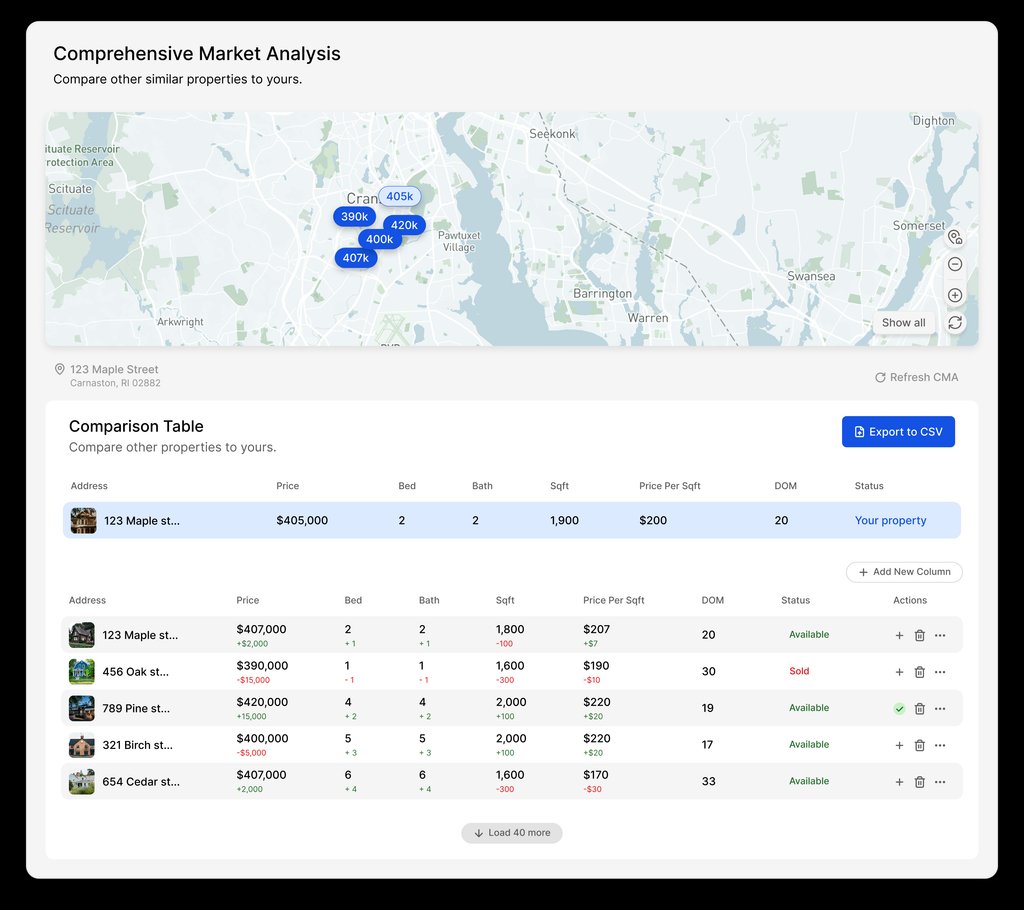Select the 420k map price marker
The height and width of the screenshot is (910, 1024).
(x=404, y=225)
